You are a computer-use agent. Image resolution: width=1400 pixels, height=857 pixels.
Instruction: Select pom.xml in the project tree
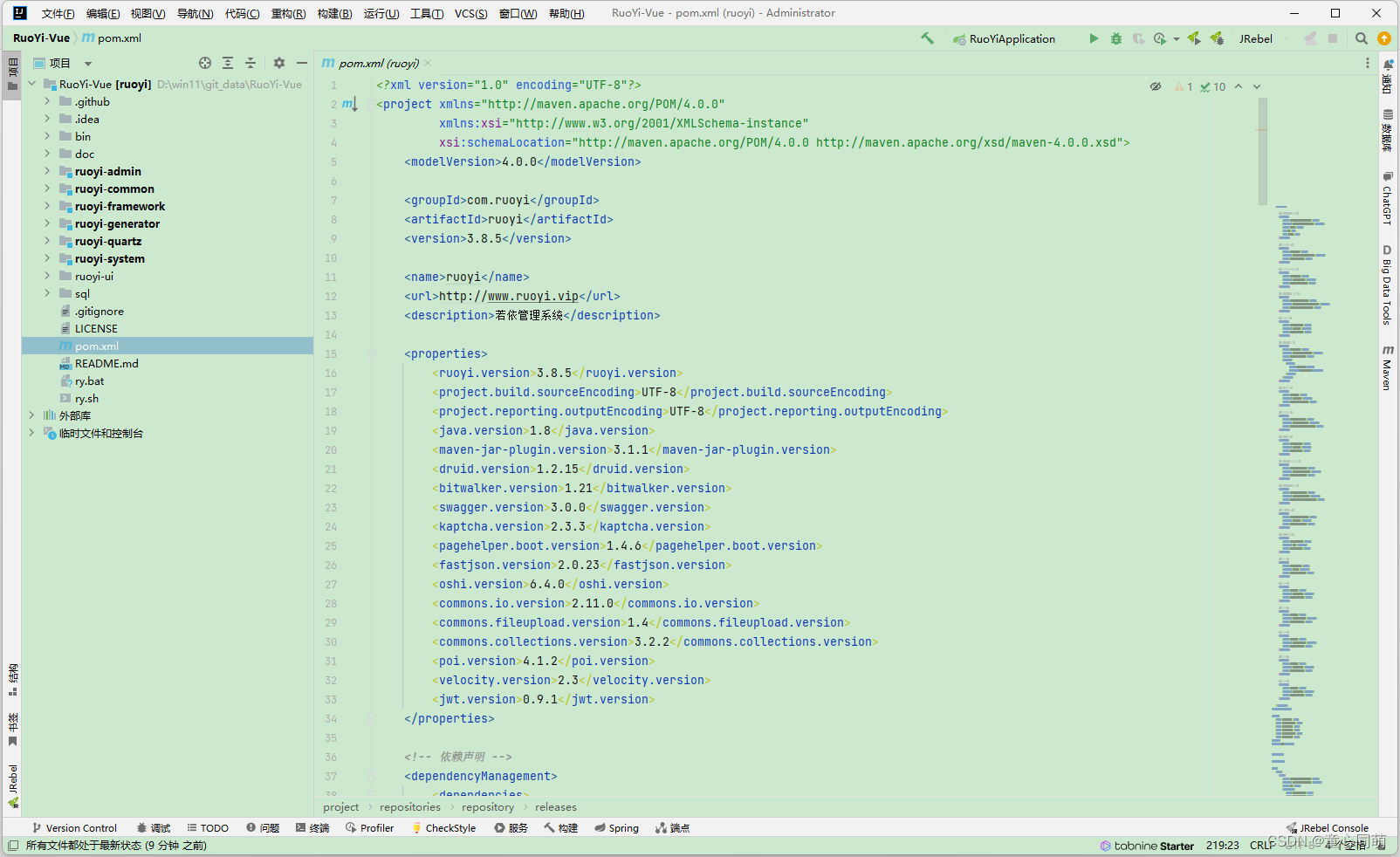tap(168, 346)
